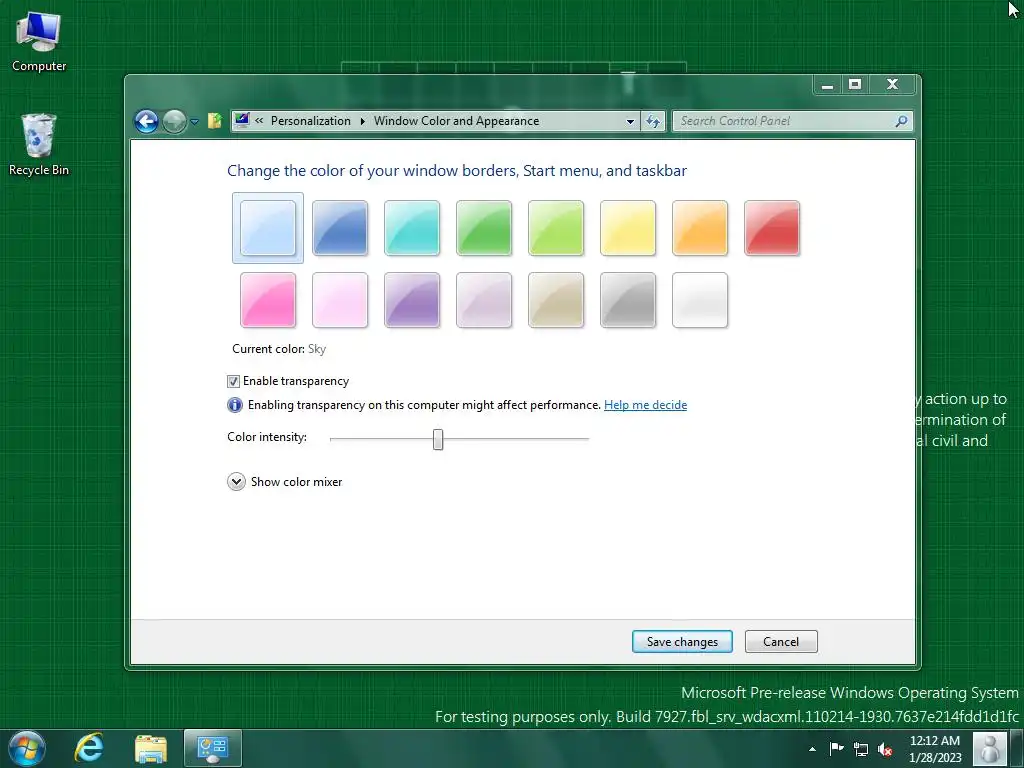Open the Windows Start orb

27,748
